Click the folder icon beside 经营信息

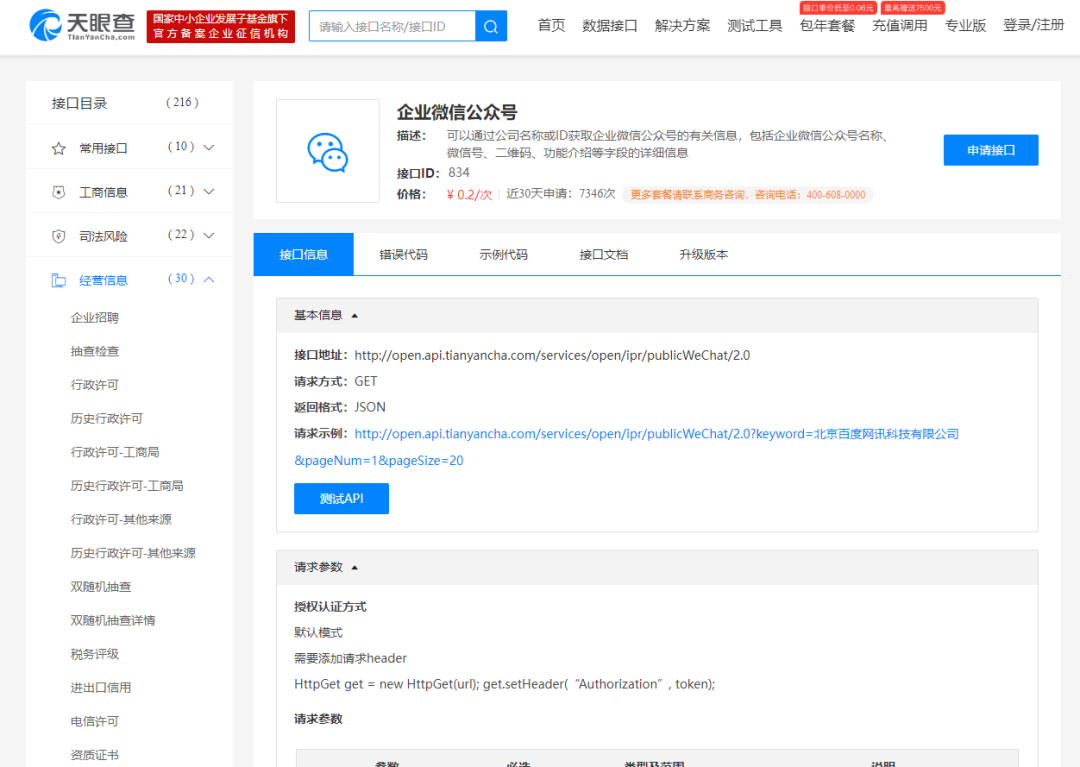[x=59, y=280]
